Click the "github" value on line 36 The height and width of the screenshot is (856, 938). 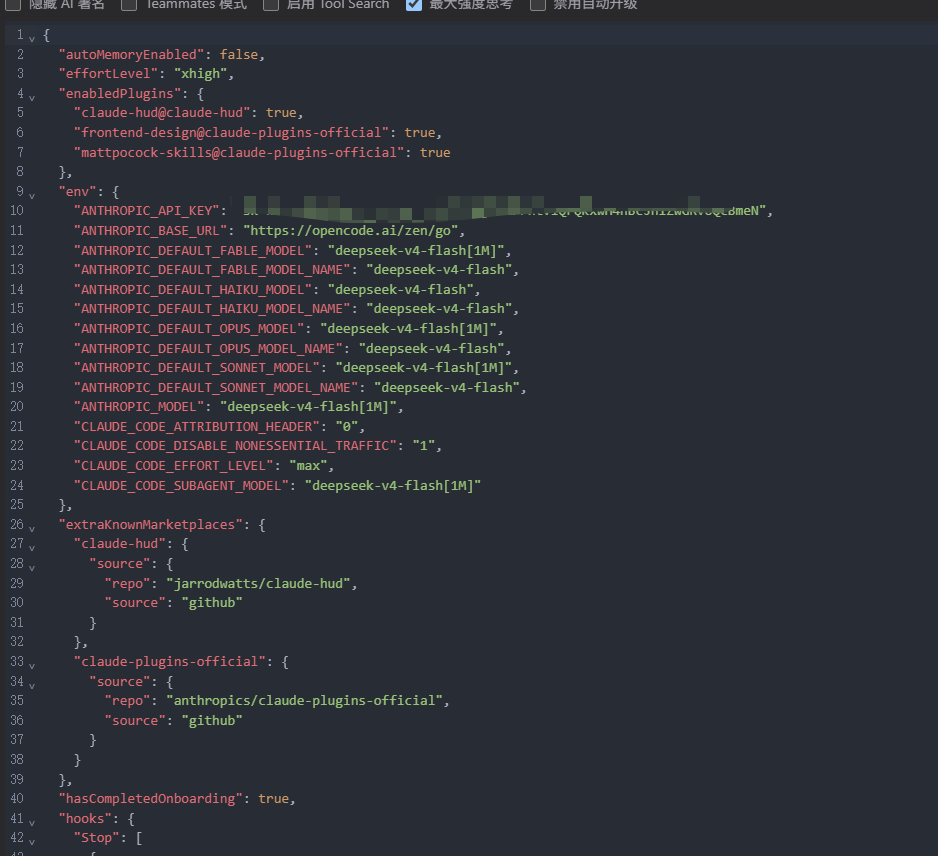tap(212, 720)
